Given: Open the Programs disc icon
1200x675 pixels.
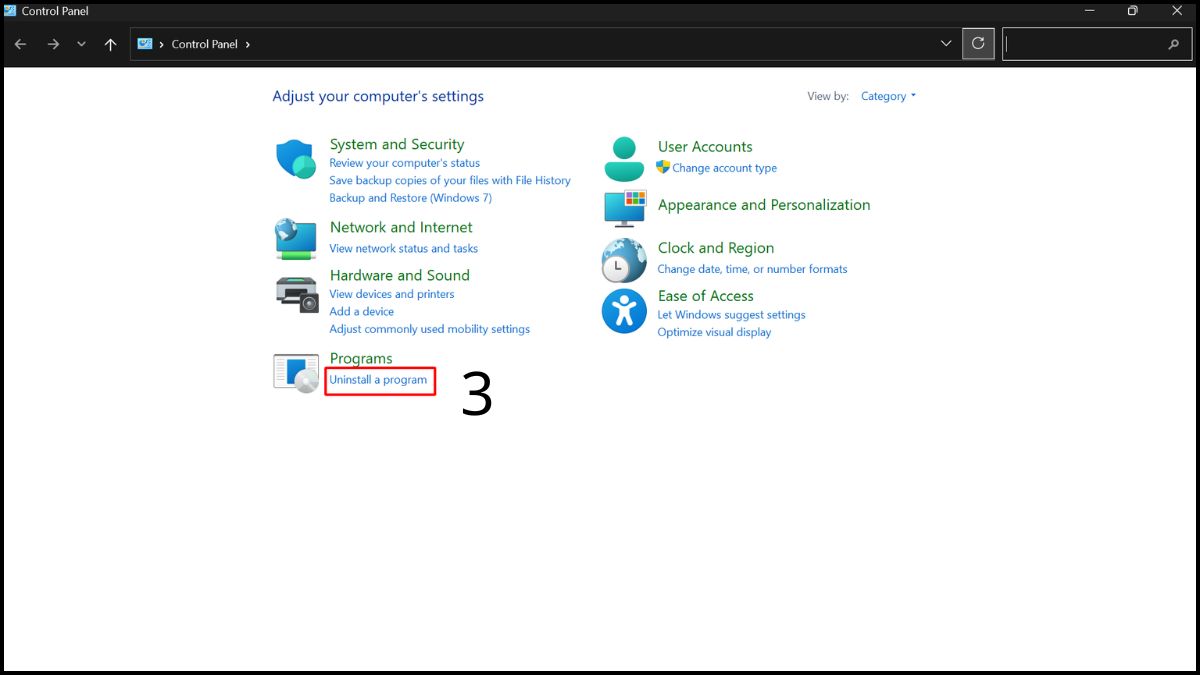Looking at the screenshot, I should [x=296, y=373].
